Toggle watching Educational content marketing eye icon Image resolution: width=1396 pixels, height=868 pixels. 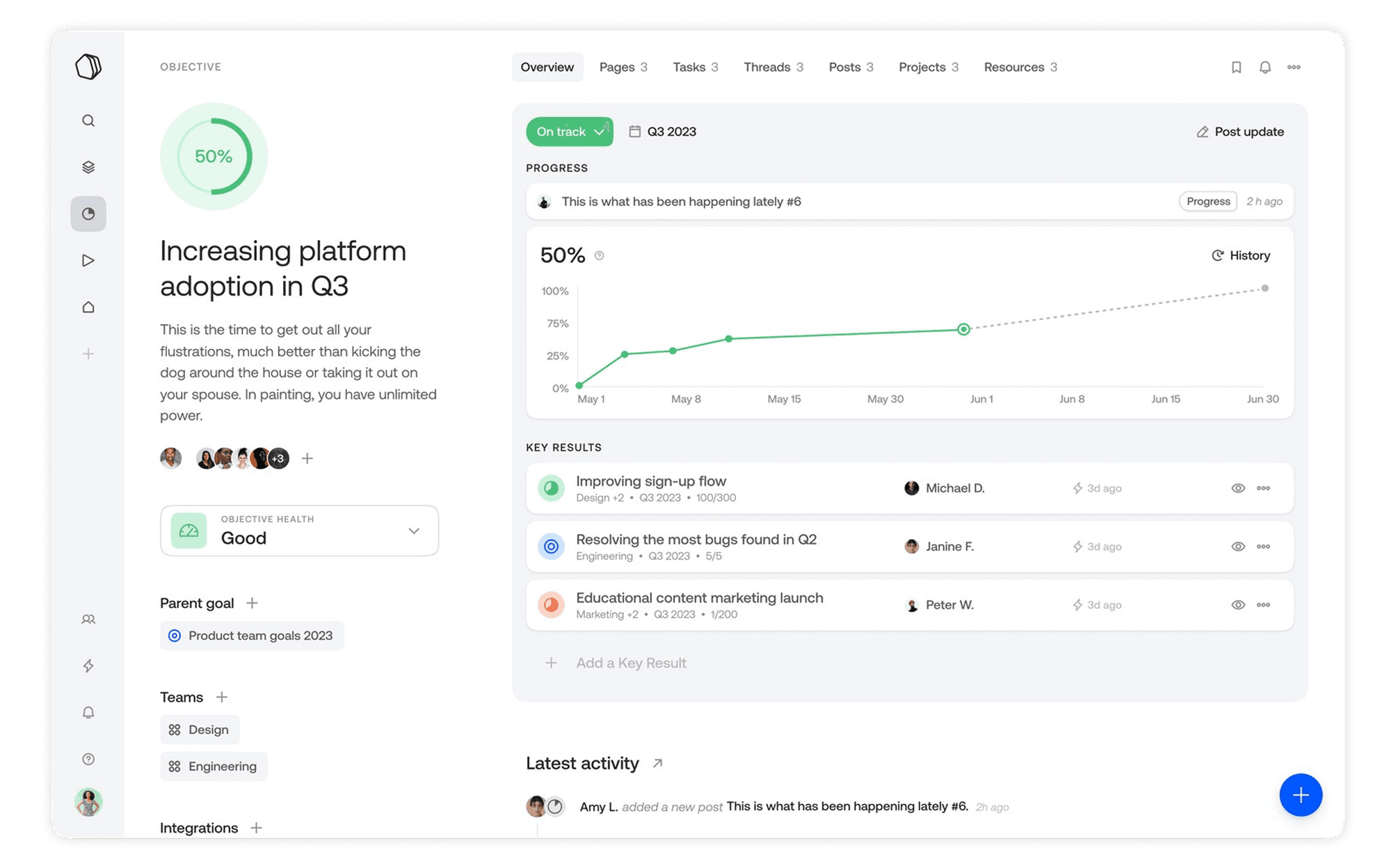[x=1238, y=605]
